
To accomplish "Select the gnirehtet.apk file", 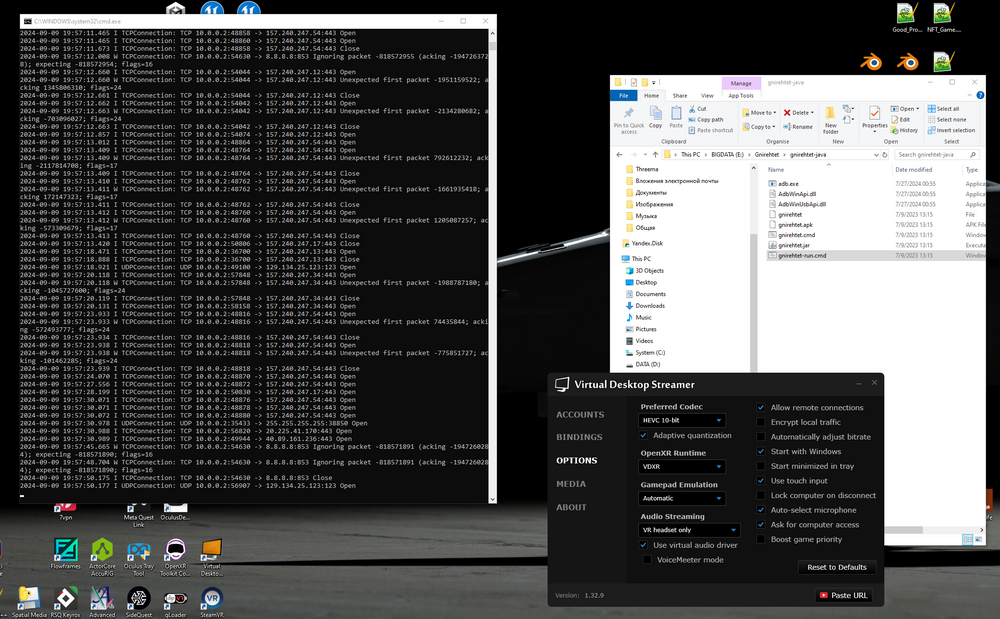I will [796, 225].
